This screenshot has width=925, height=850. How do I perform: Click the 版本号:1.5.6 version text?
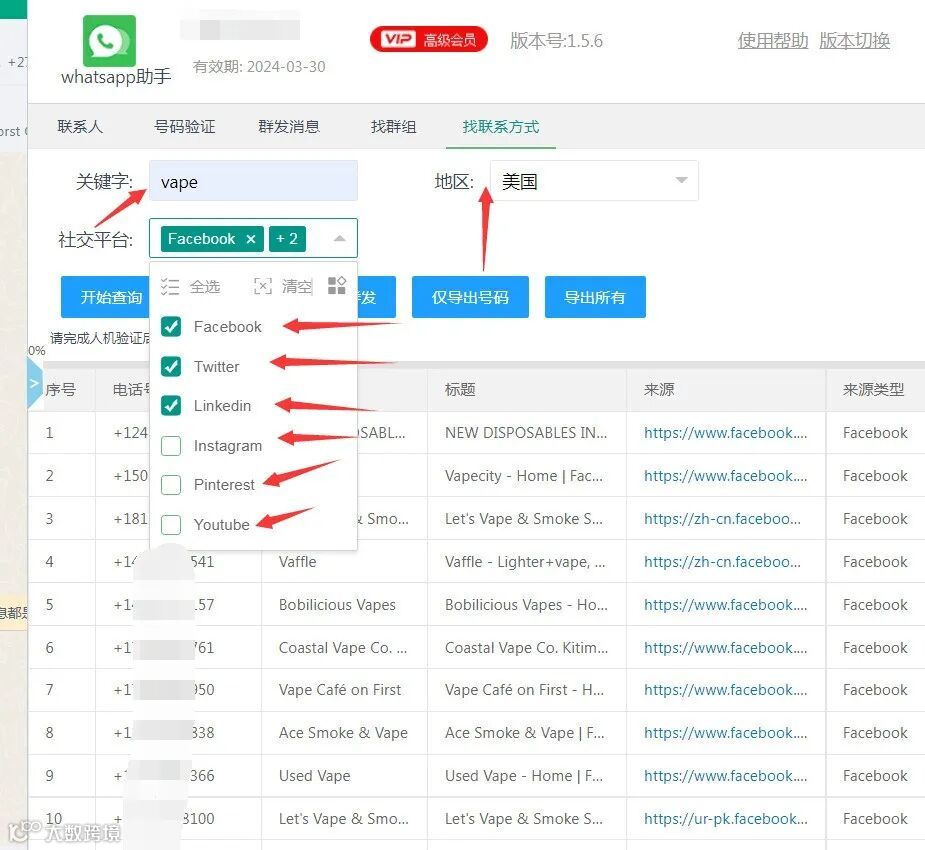(556, 40)
